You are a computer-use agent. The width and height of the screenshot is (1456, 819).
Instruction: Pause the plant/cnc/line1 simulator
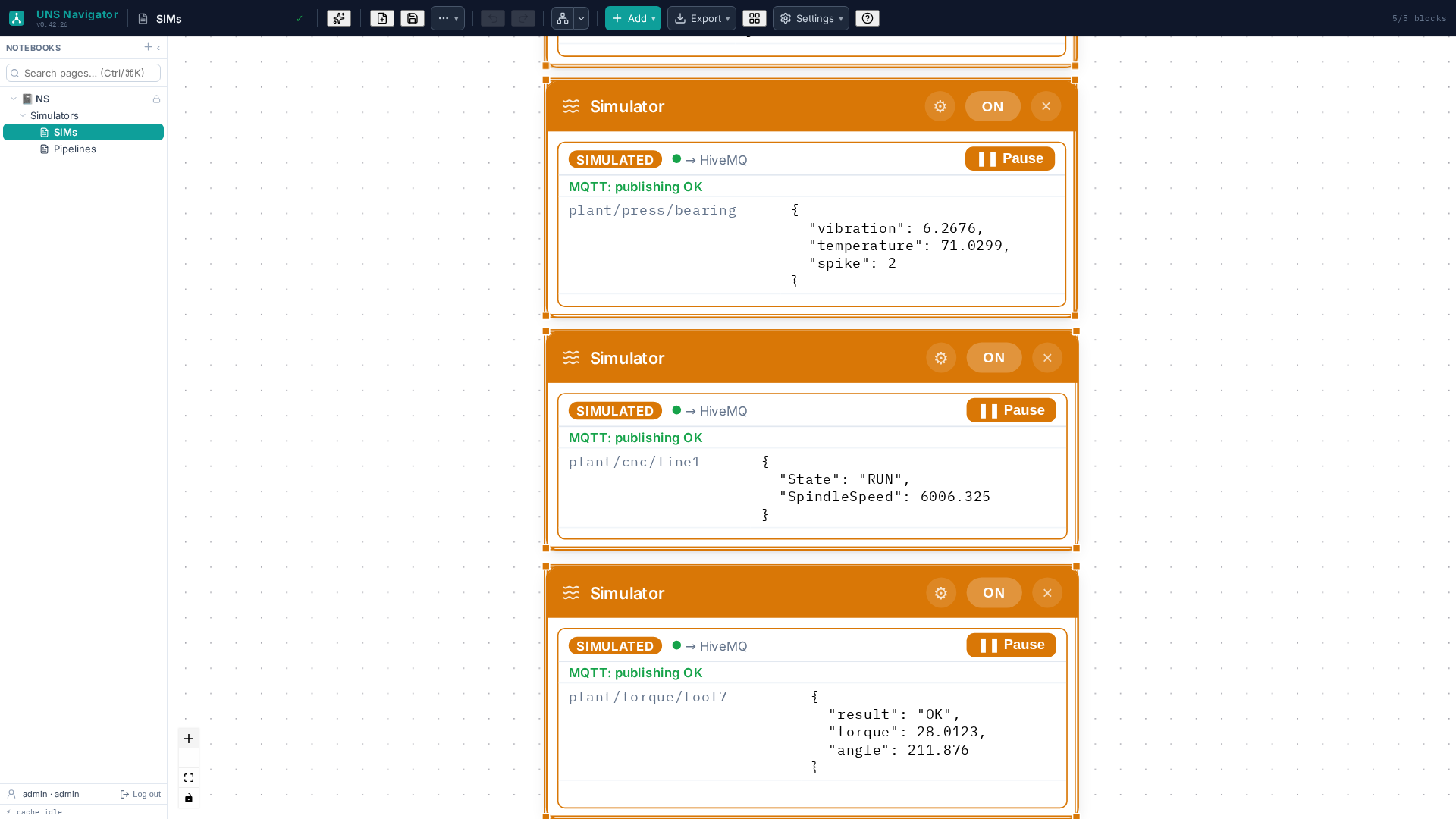[1012, 410]
